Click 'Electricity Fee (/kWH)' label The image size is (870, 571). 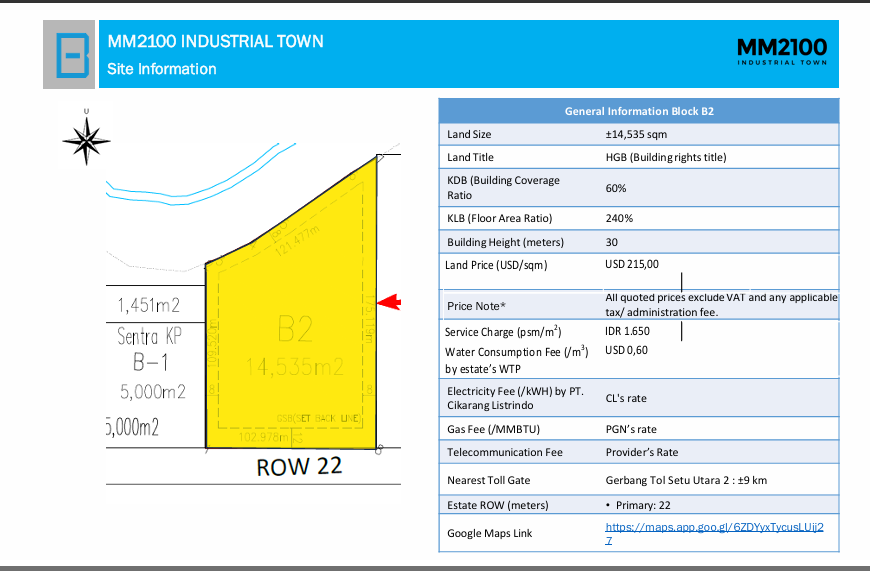(515, 398)
